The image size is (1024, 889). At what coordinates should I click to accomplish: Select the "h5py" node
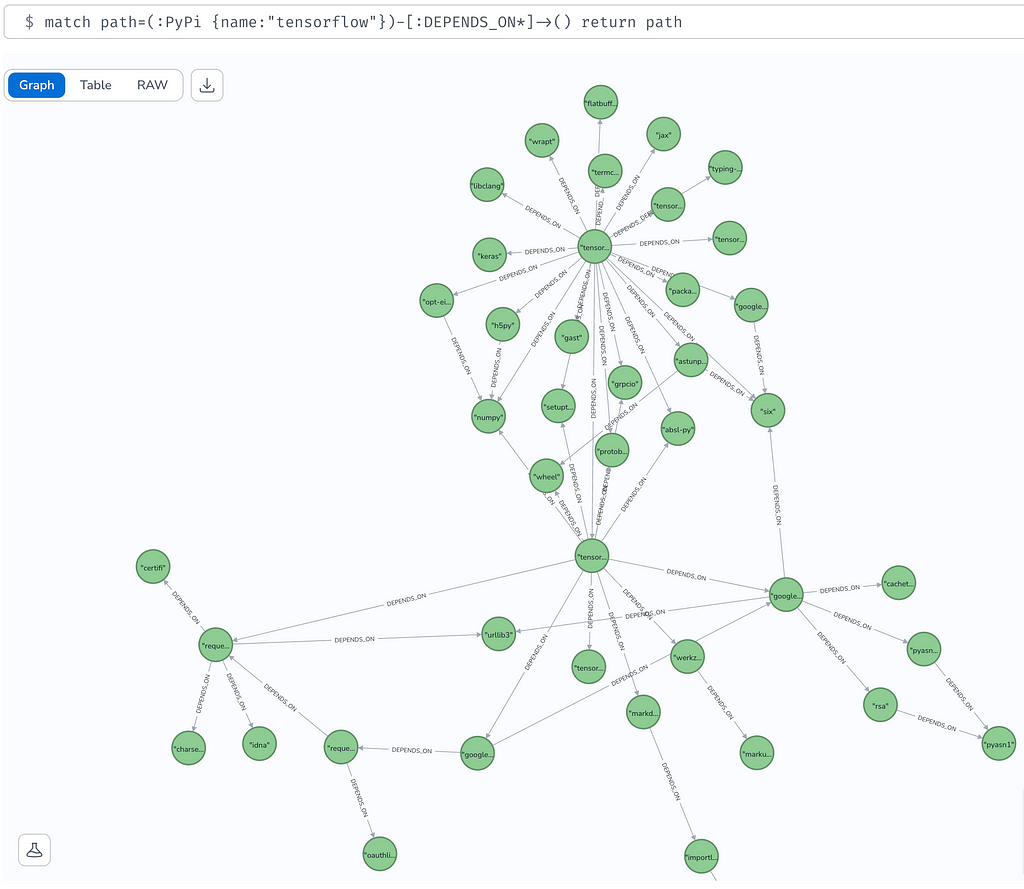pyautogui.click(x=503, y=325)
